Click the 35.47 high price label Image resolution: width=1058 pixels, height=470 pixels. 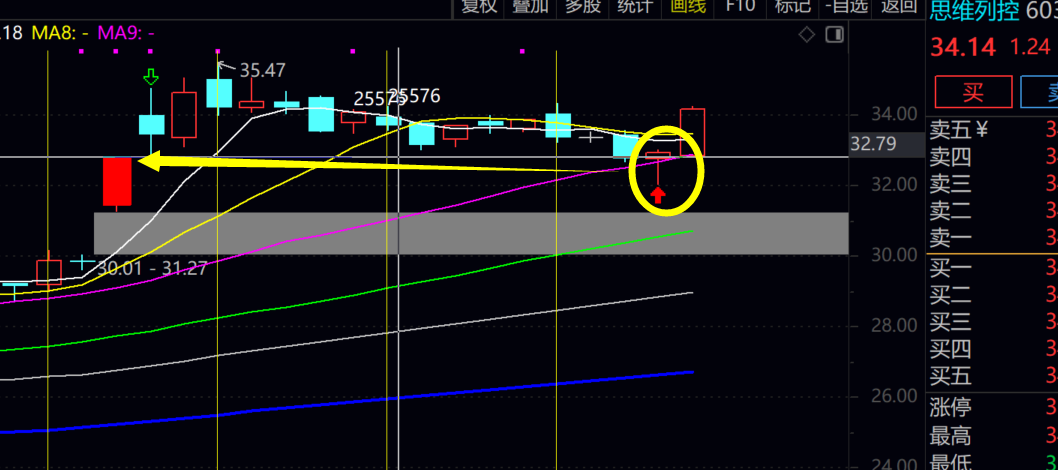point(262,70)
